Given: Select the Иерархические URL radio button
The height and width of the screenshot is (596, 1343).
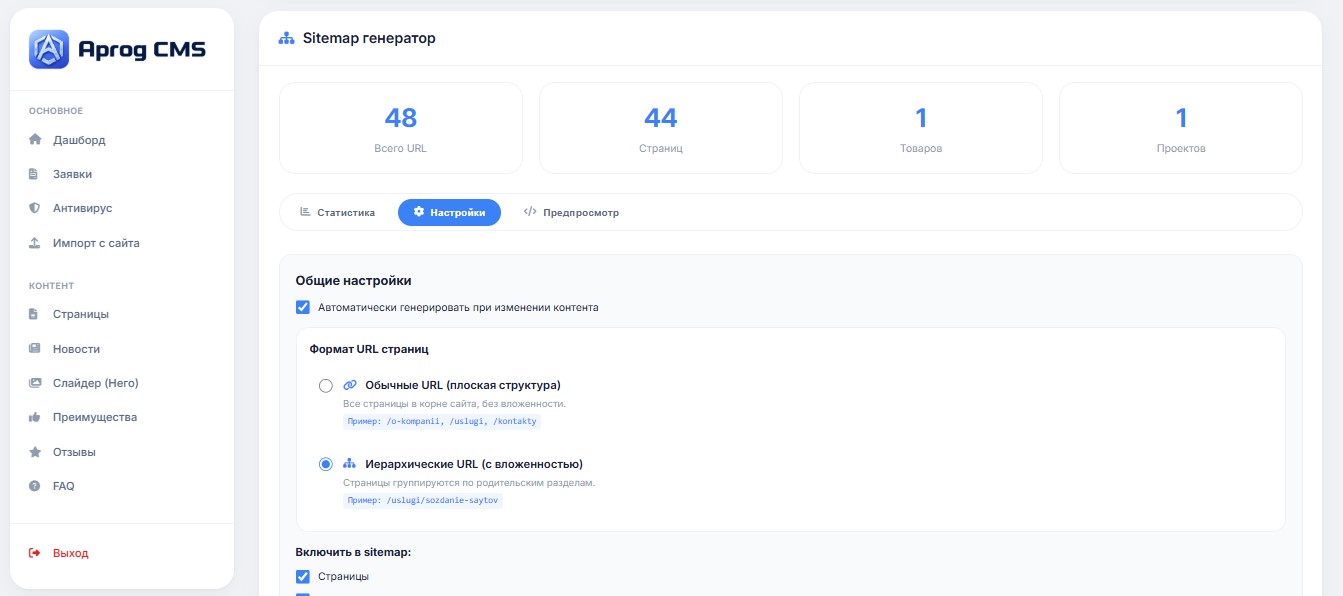Looking at the screenshot, I should [x=325, y=464].
